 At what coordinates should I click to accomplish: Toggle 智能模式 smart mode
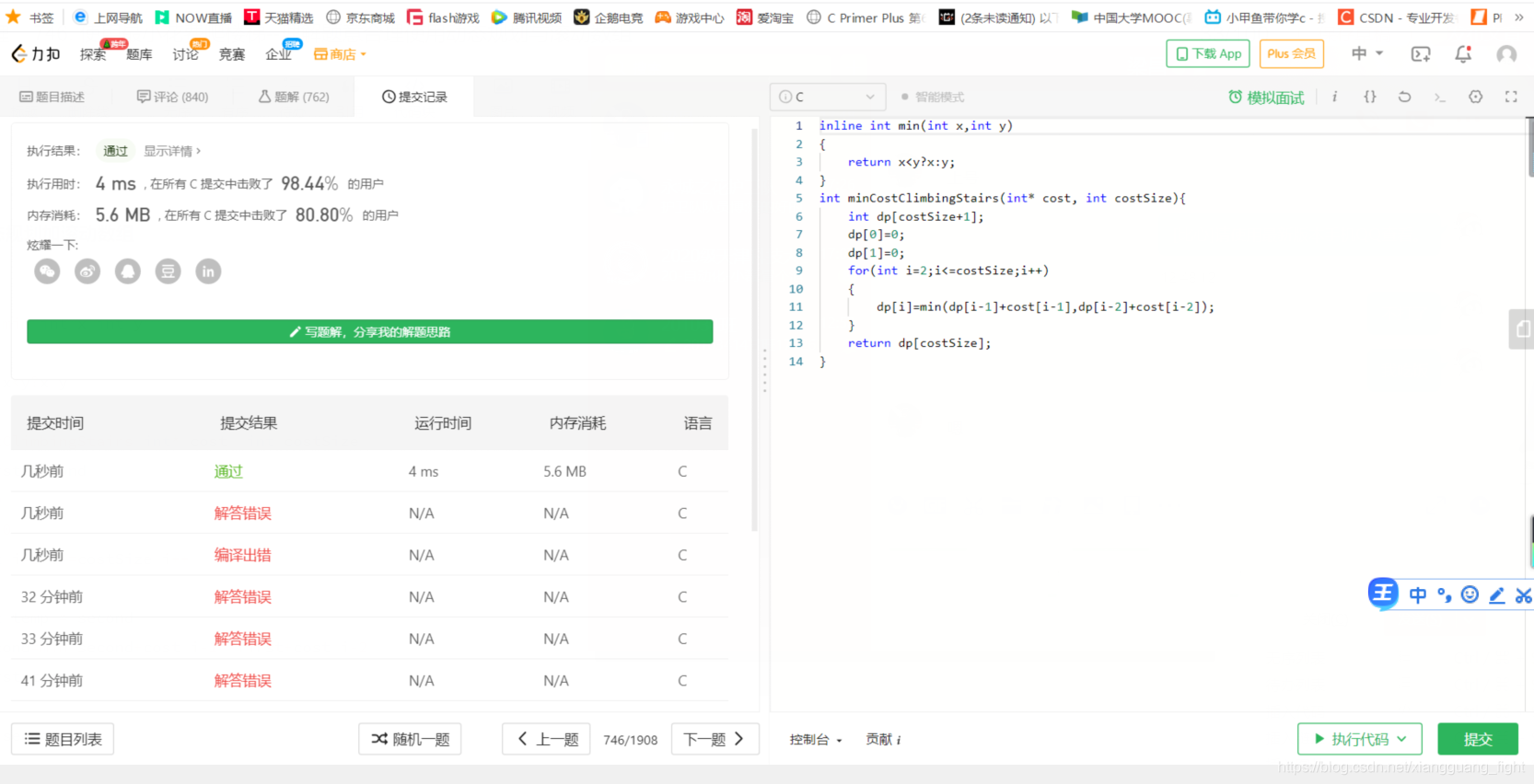932,97
